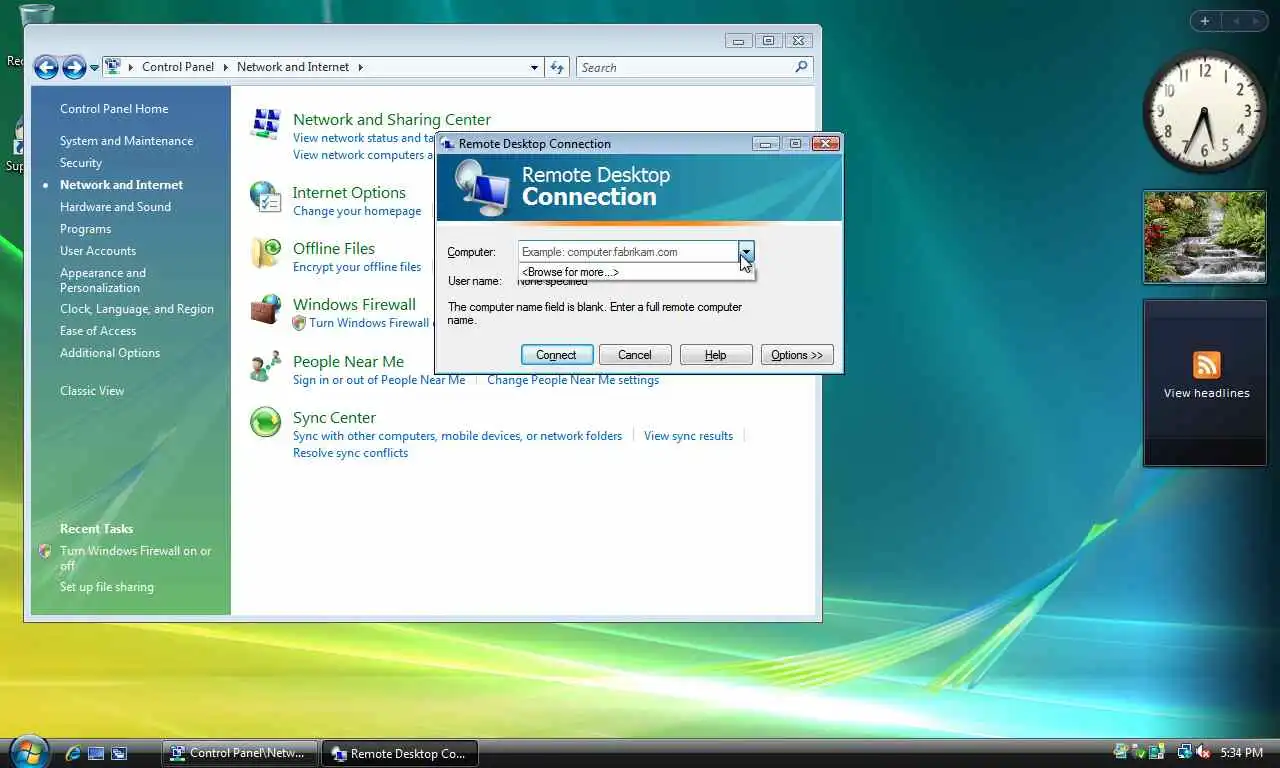Click the 5:34 PM taskbar clock

pyautogui.click(x=1241, y=752)
